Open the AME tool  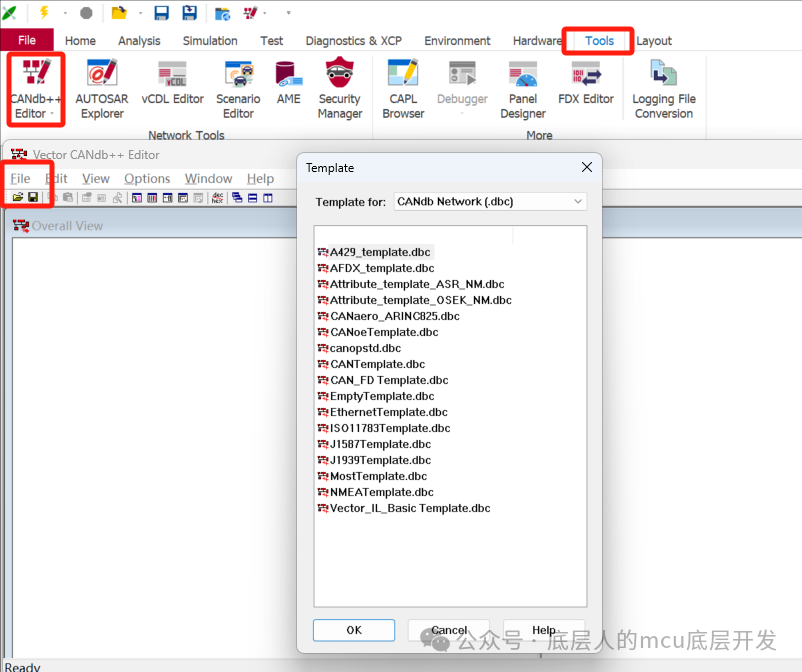click(288, 82)
